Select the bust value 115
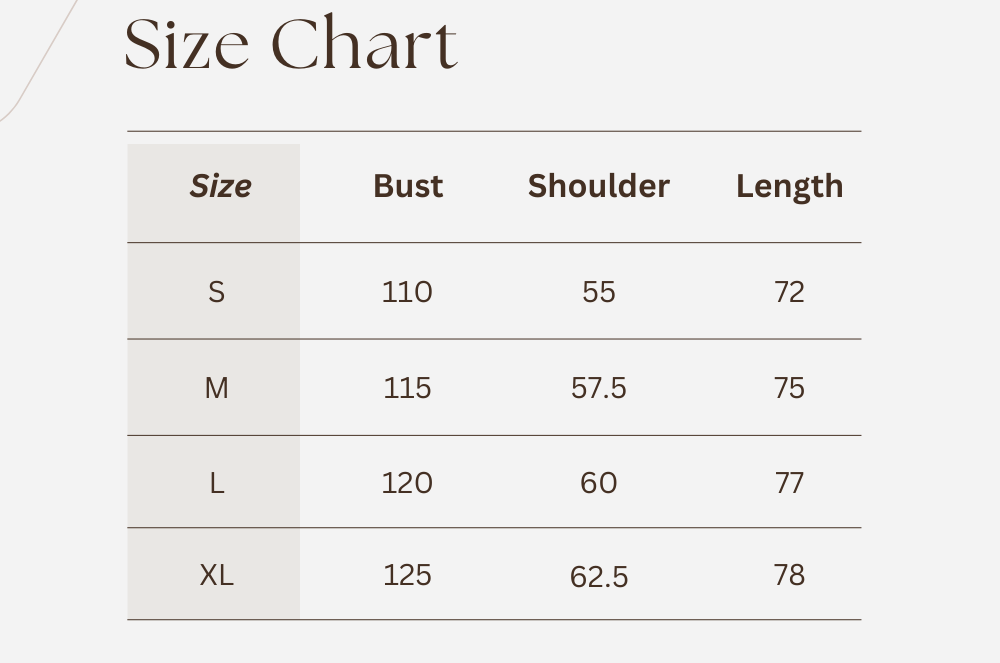Image resolution: width=1000 pixels, height=663 pixels. click(x=407, y=388)
